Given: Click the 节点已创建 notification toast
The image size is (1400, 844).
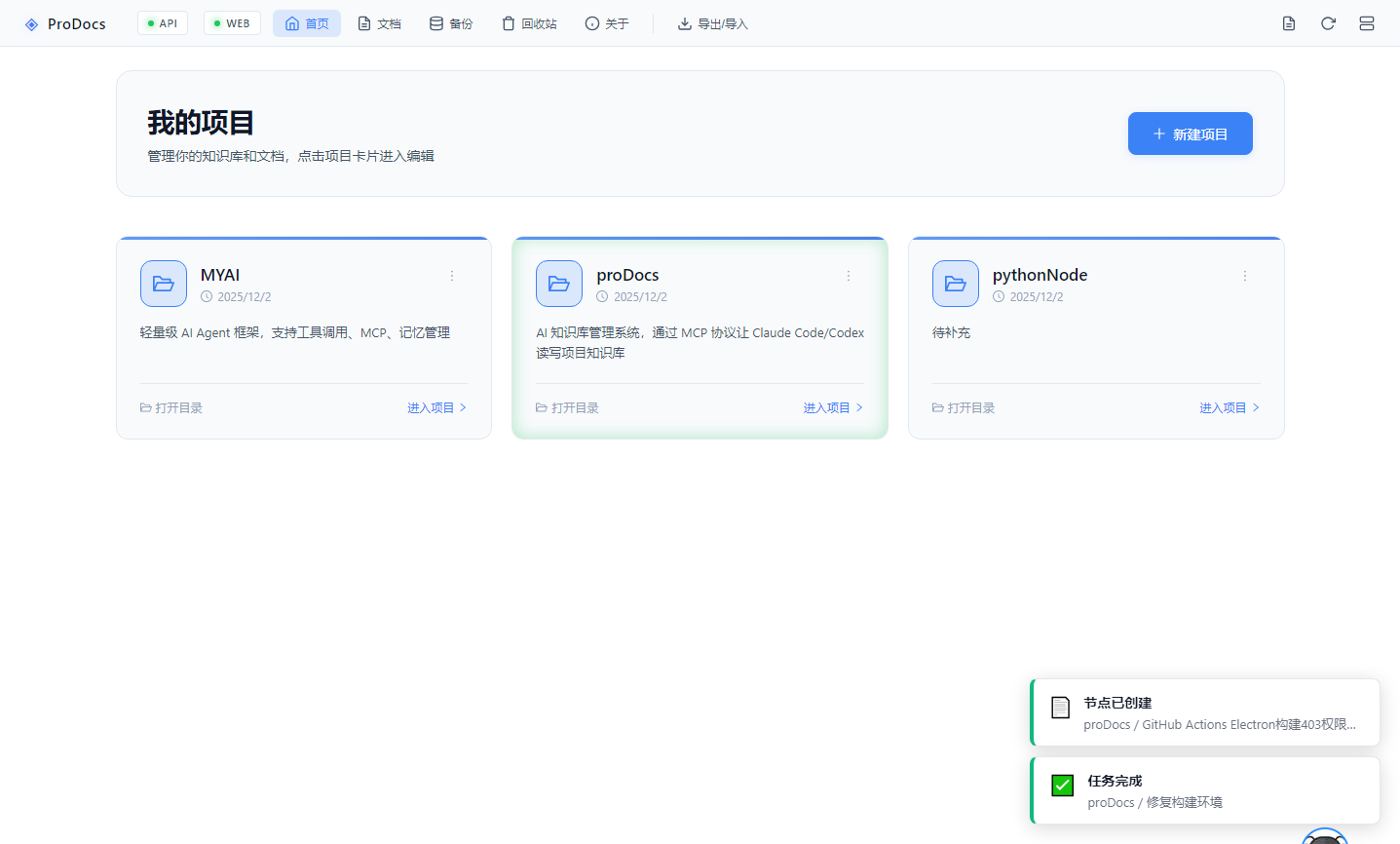Looking at the screenshot, I should [1205, 712].
